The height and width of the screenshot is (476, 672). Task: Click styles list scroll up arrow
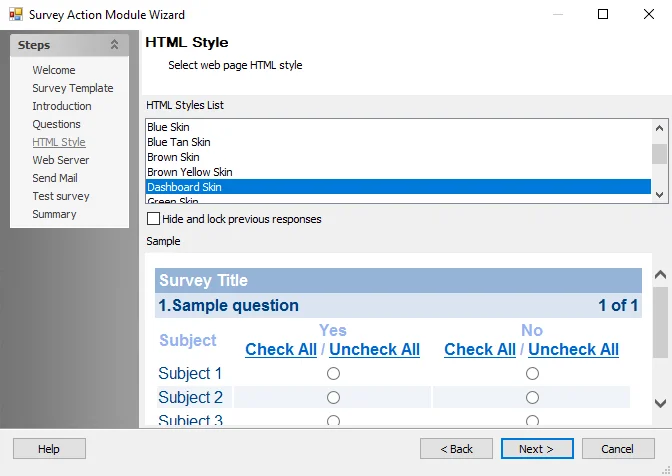pyautogui.click(x=660, y=128)
